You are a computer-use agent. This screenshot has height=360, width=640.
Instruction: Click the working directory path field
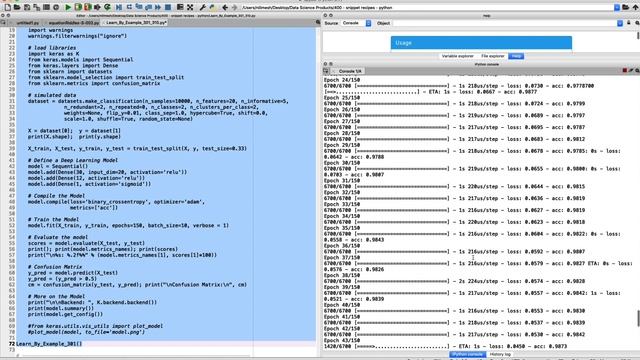427,7
